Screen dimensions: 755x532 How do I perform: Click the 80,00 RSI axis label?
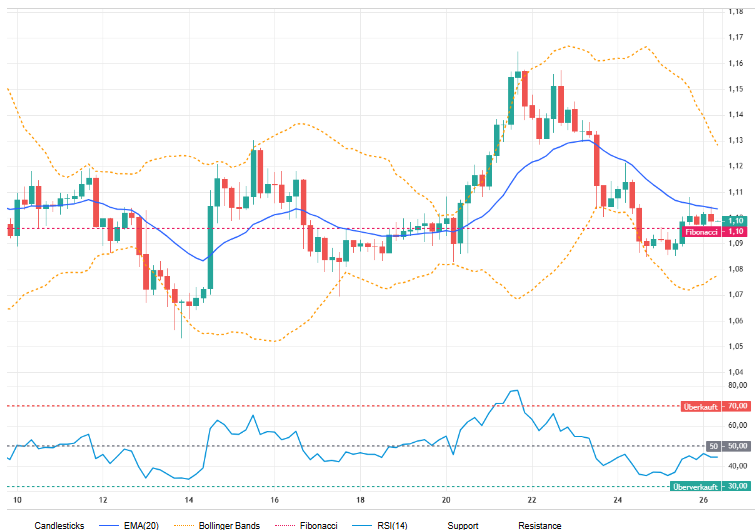point(737,385)
